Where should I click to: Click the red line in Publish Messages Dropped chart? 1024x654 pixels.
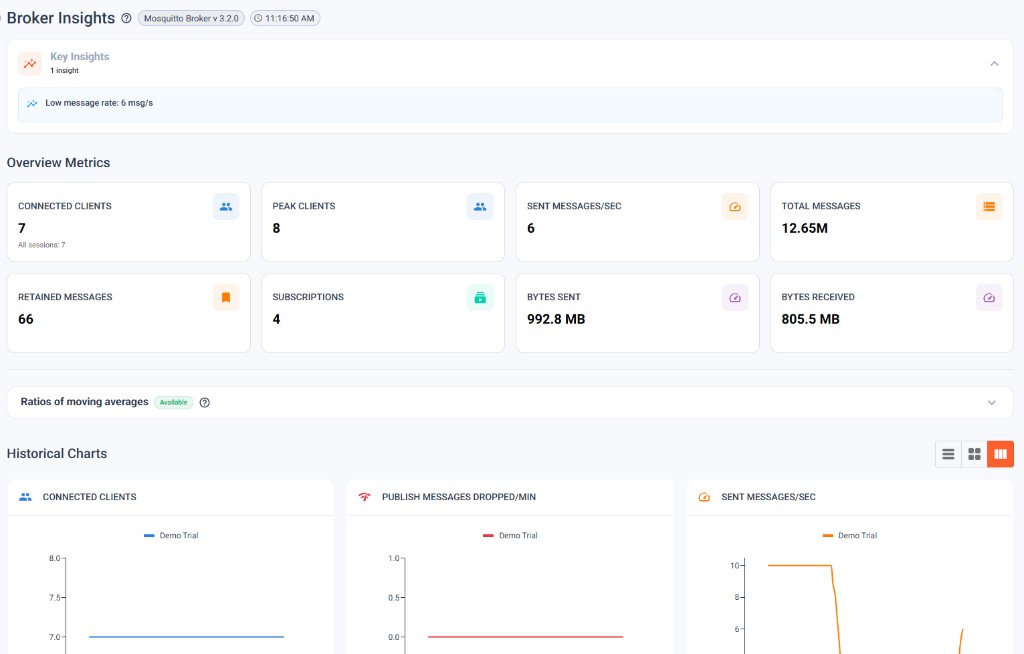click(x=525, y=636)
